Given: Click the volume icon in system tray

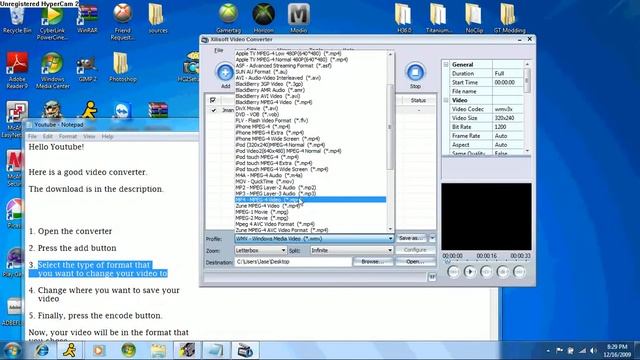Looking at the screenshot, I should point(593,351).
